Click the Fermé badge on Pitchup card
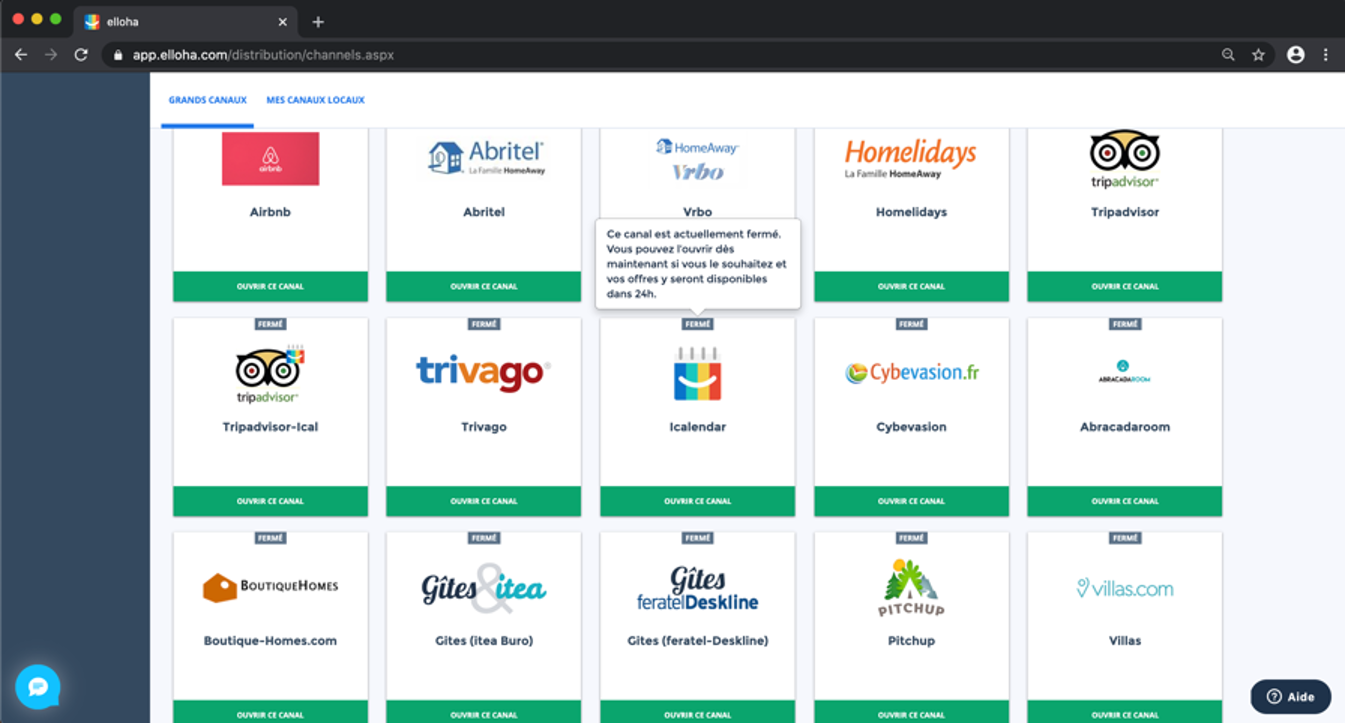The height and width of the screenshot is (724, 1346). (911, 538)
